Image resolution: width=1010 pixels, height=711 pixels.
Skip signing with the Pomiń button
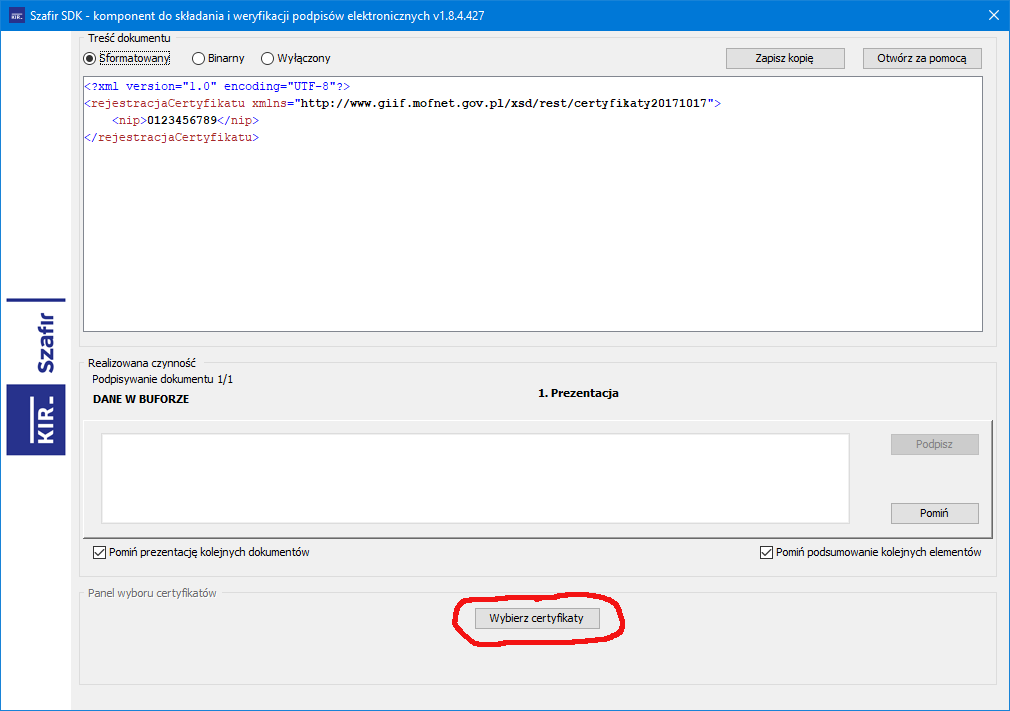[934, 513]
